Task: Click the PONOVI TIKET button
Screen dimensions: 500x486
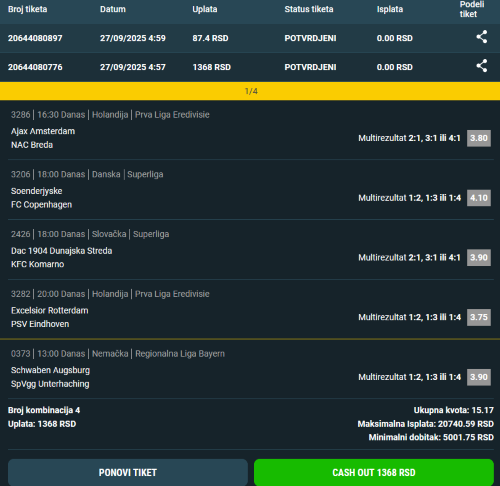Action: pos(128,472)
